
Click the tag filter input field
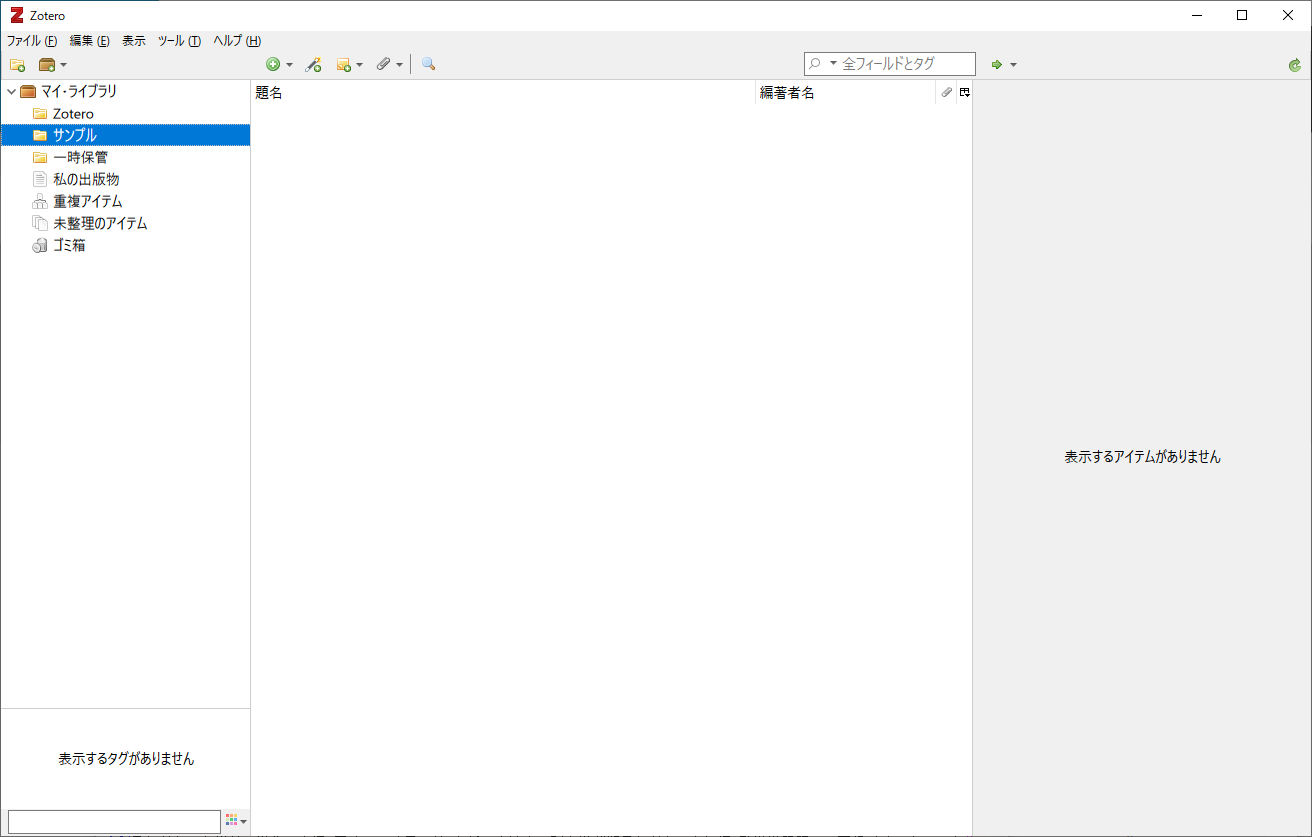[114, 821]
